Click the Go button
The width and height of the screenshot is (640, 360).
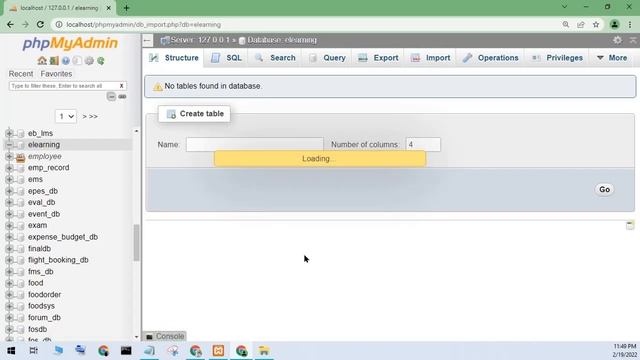point(604,189)
